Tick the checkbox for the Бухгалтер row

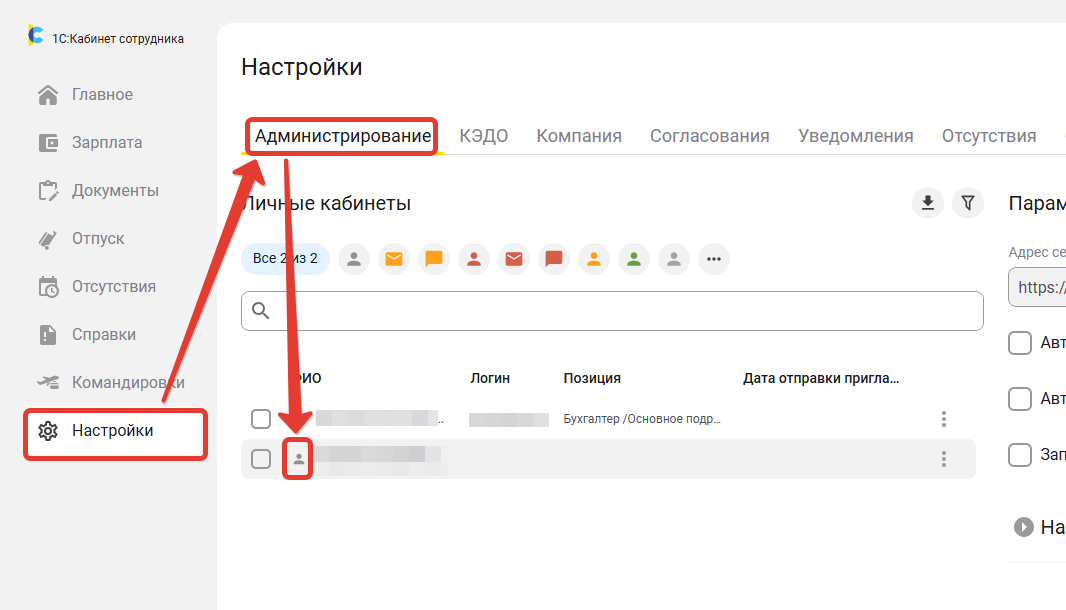coord(261,419)
